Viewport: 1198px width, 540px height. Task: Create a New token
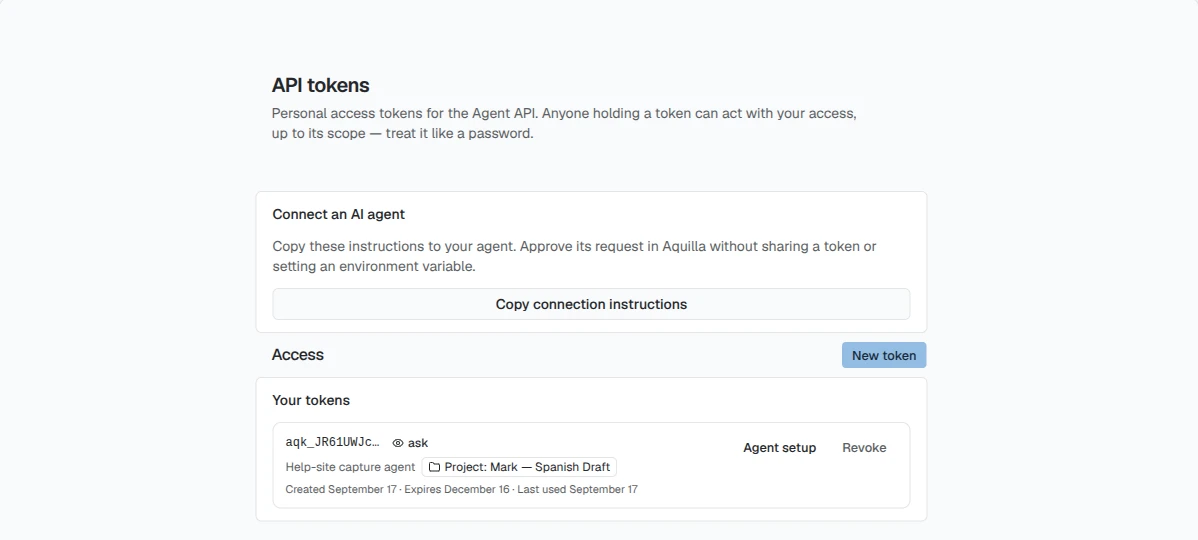point(884,355)
